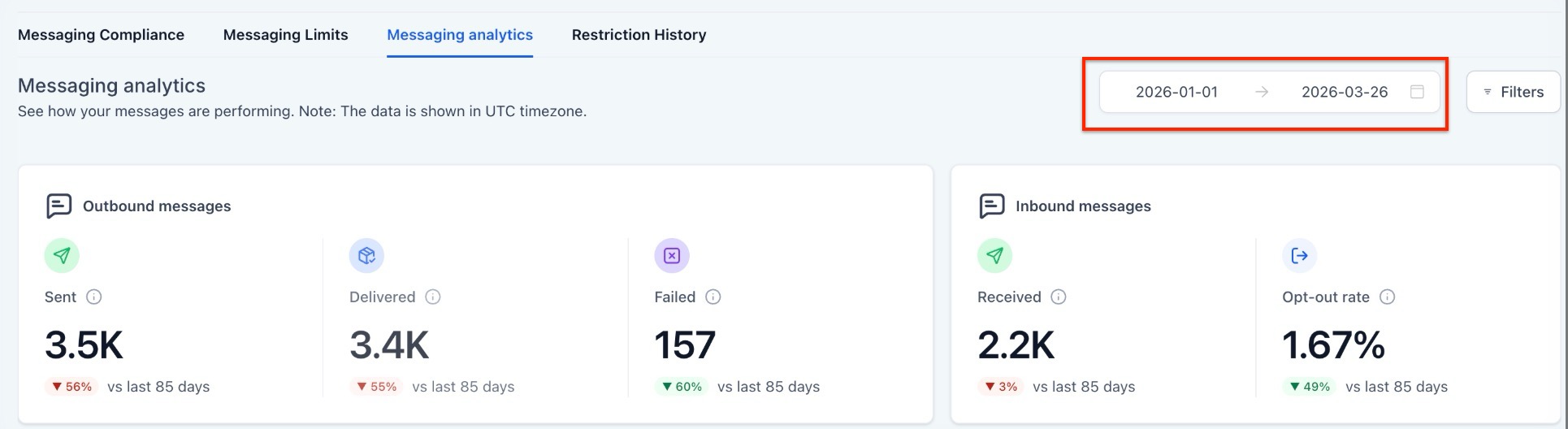The height and width of the screenshot is (429, 1568).
Task: Click the Opt-out rate exit icon
Action: 1300,256
